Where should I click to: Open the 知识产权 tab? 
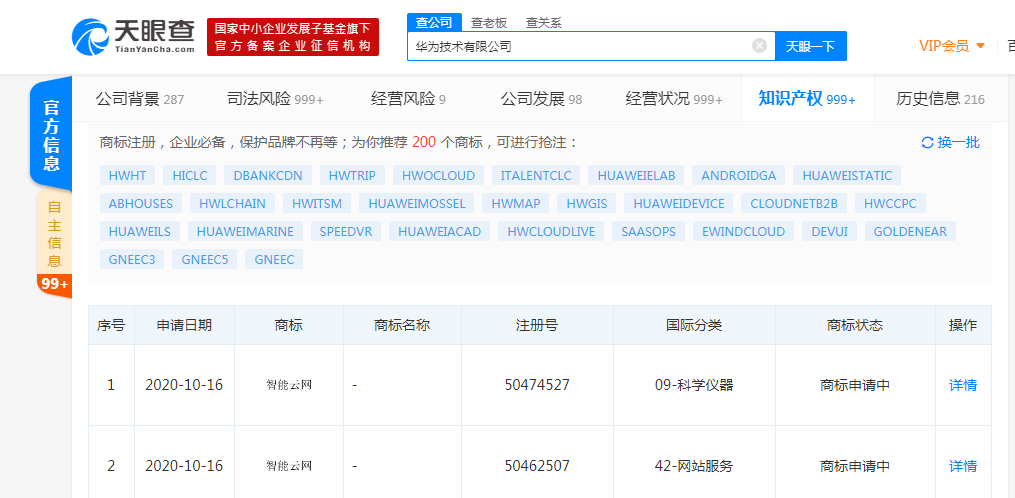(x=807, y=99)
